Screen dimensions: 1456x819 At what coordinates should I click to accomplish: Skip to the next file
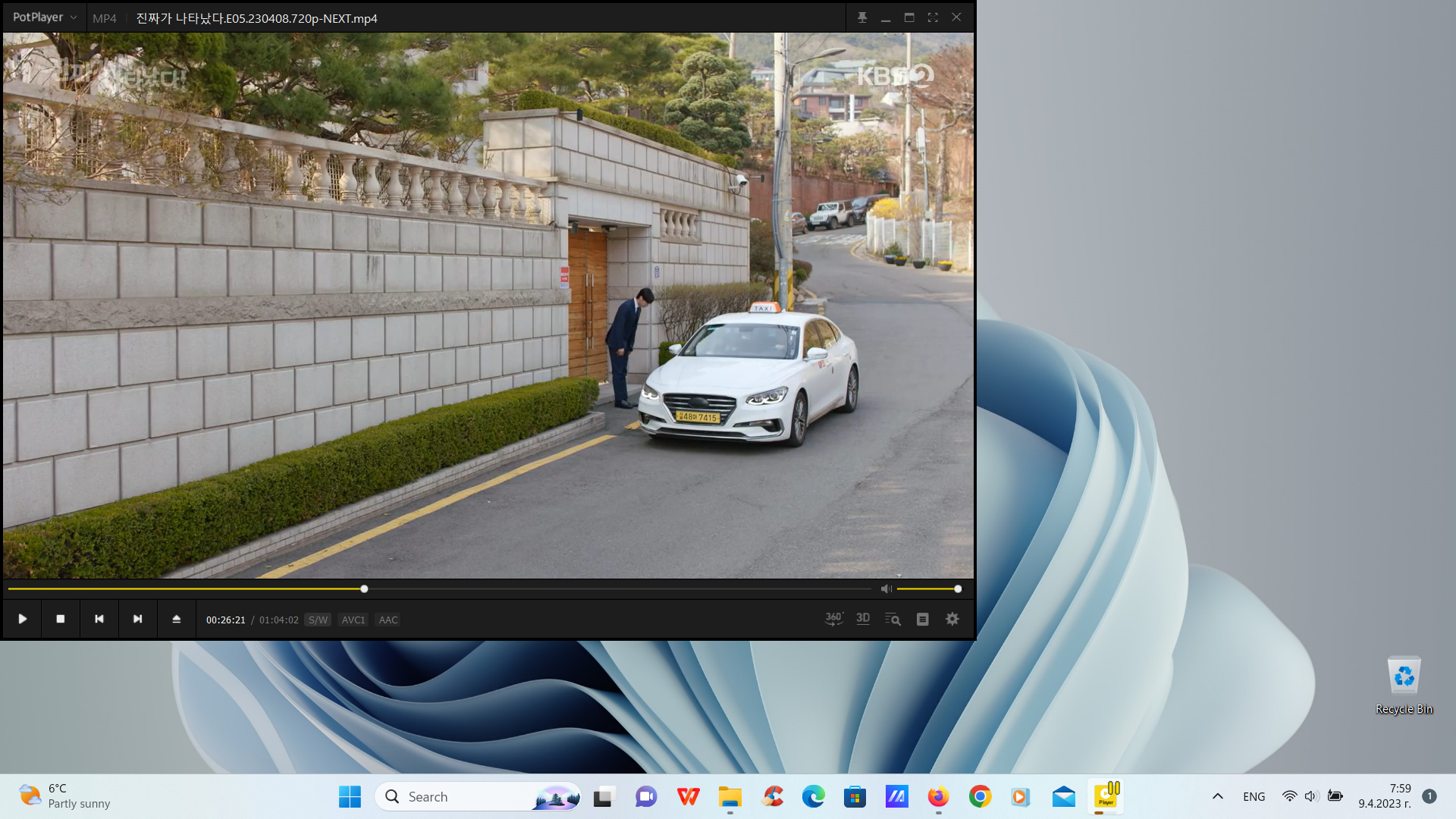(138, 619)
